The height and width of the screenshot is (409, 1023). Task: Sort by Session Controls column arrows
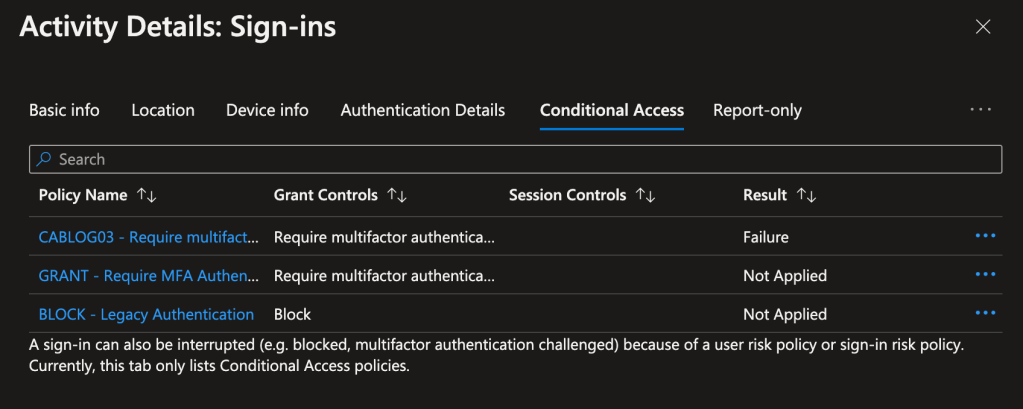click(x=645, y=196)
